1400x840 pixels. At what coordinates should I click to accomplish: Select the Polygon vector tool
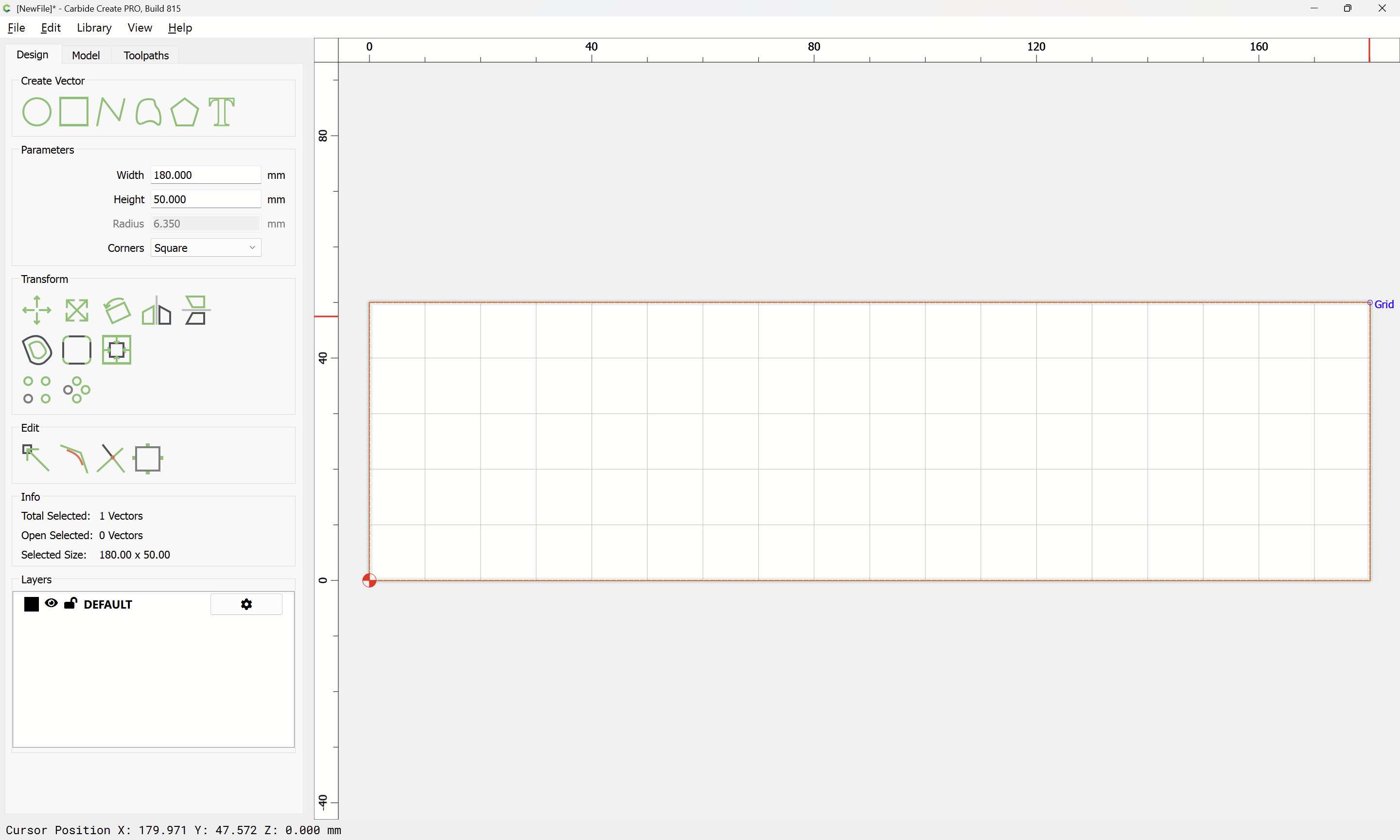[184, 111]
